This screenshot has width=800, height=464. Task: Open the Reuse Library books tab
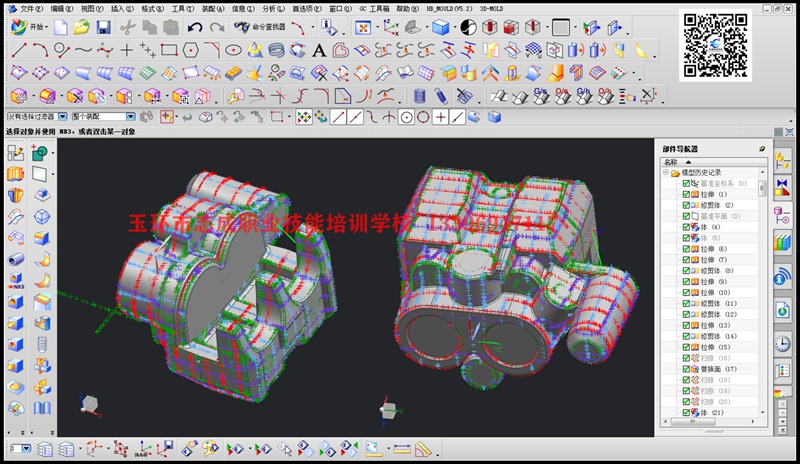coord(782,242)
